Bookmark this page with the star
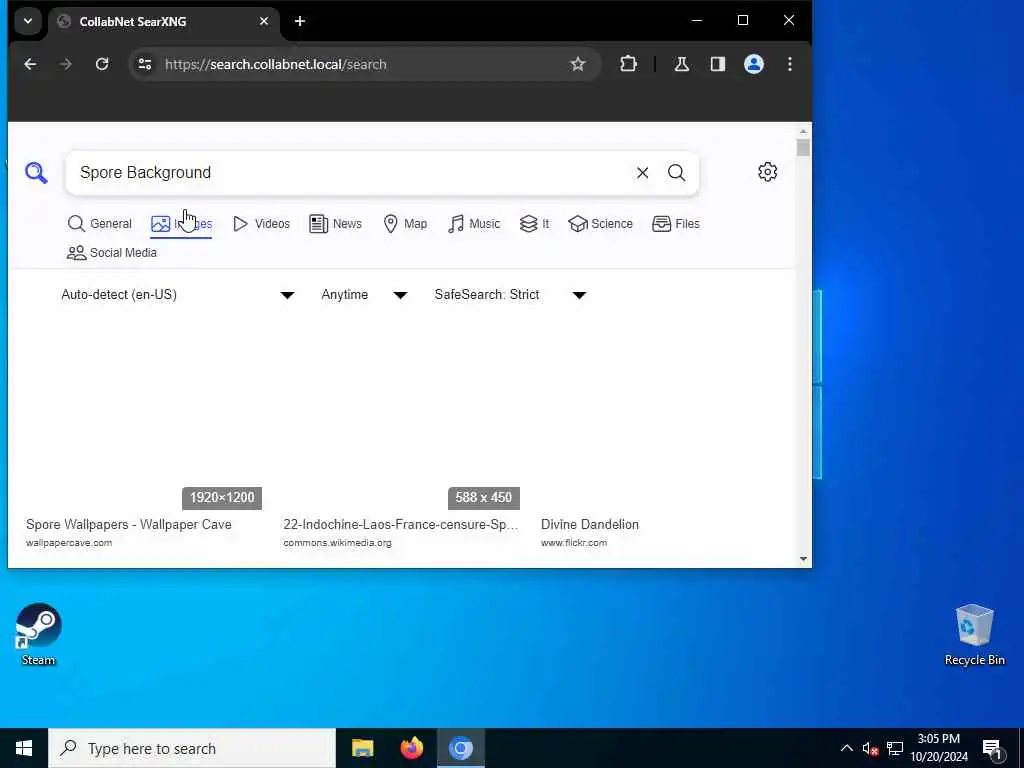Screen dimensions: 1024x768 (577, 64)
